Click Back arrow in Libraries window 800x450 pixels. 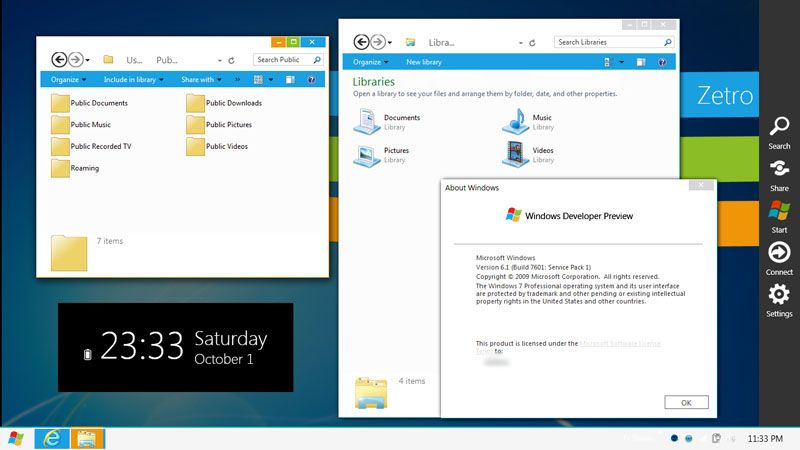[361, 42]
